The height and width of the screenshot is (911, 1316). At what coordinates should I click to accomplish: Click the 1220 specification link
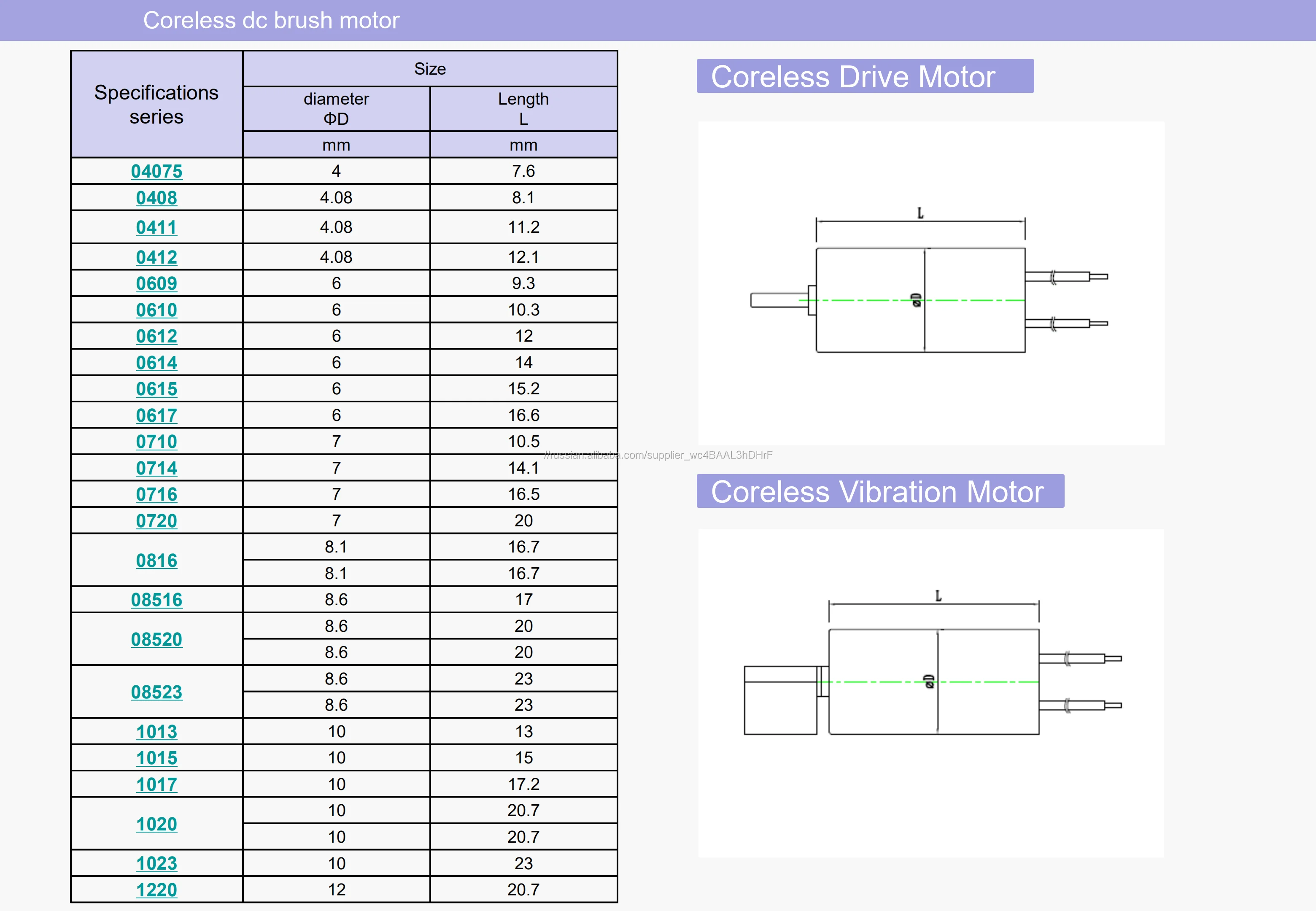point(156,889)
